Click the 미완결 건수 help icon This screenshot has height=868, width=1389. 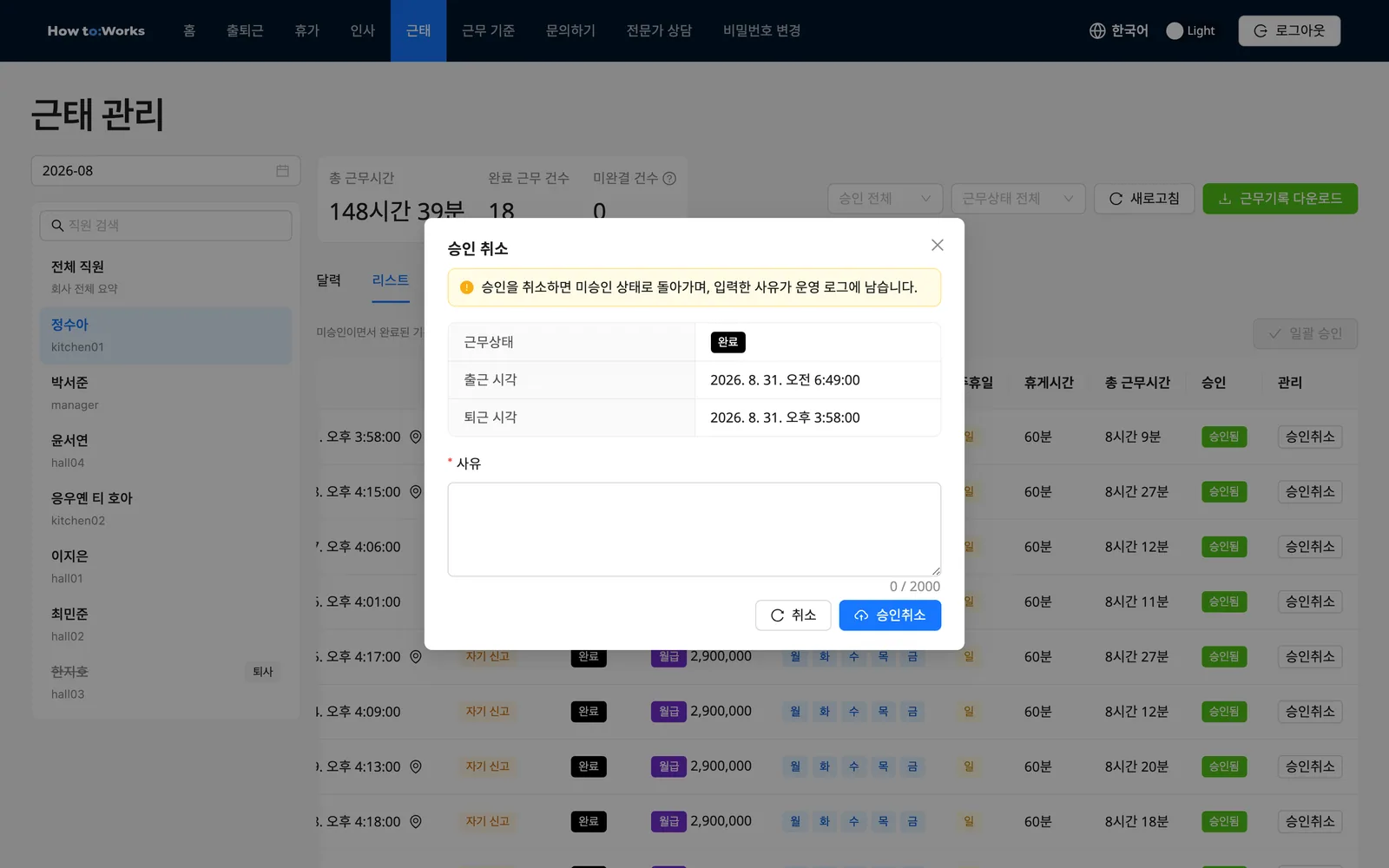[669, 179]
